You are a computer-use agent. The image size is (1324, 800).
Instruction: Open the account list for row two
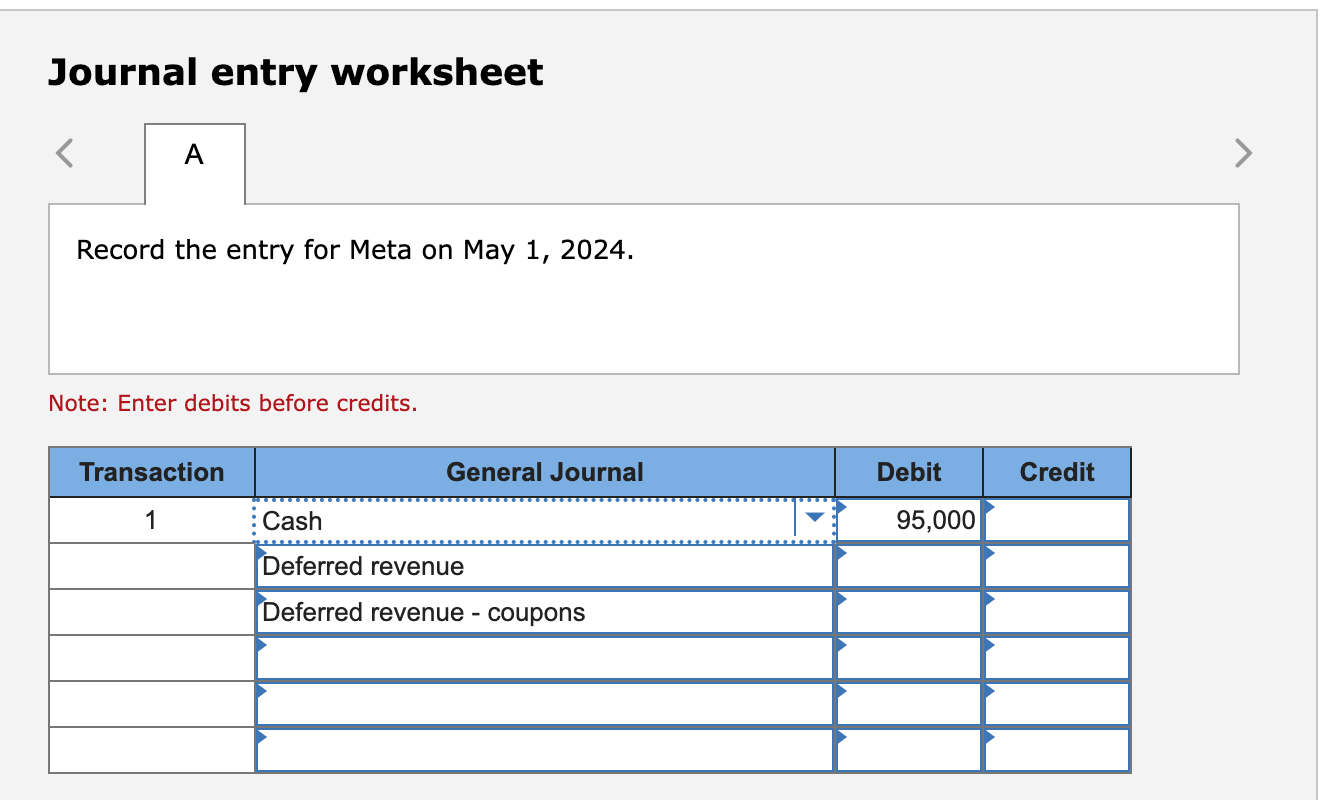tap(545, 566)
